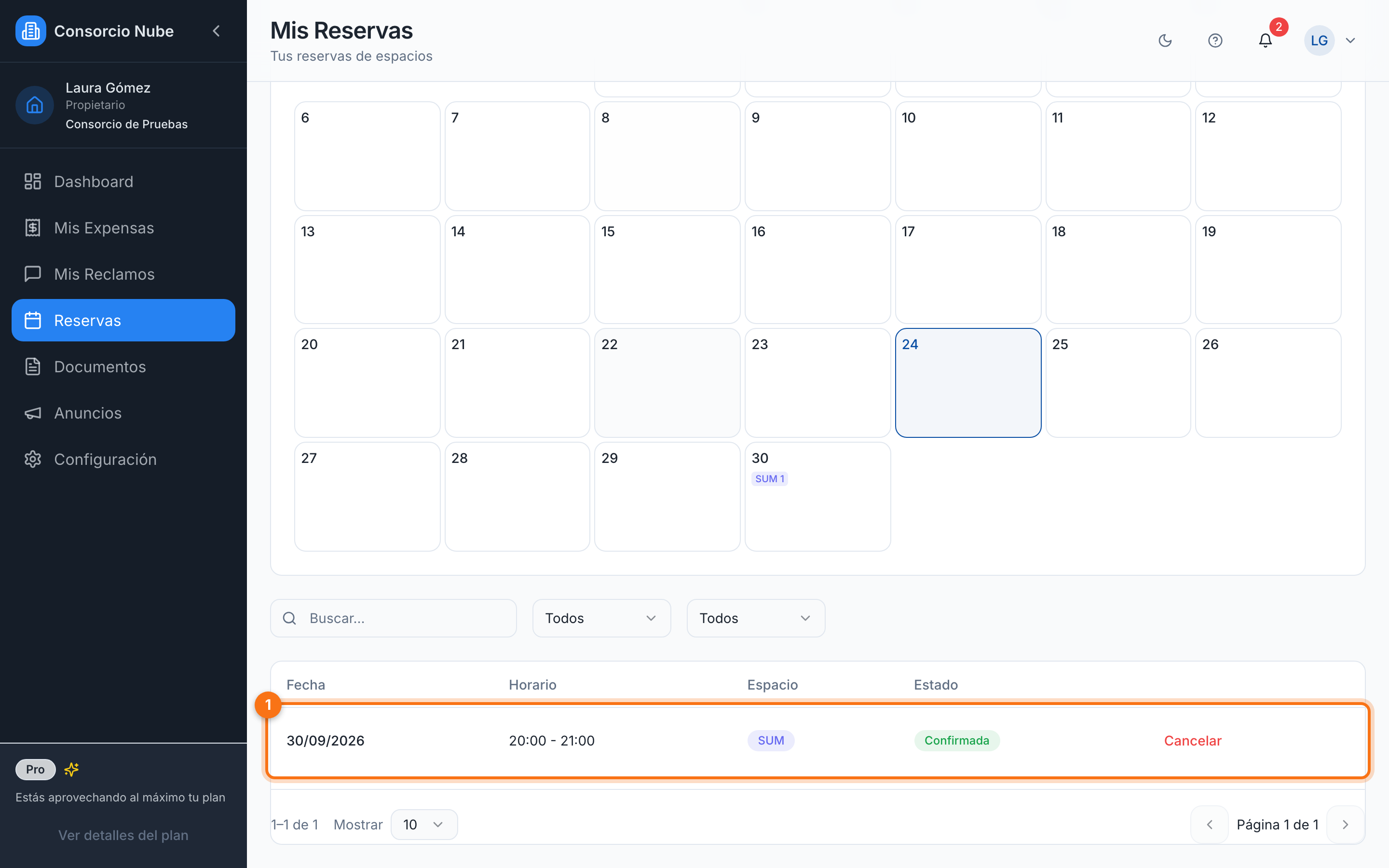Open the first Todos filter dropdown
This screenshot has width=1389, height=868.
[601, 618]
